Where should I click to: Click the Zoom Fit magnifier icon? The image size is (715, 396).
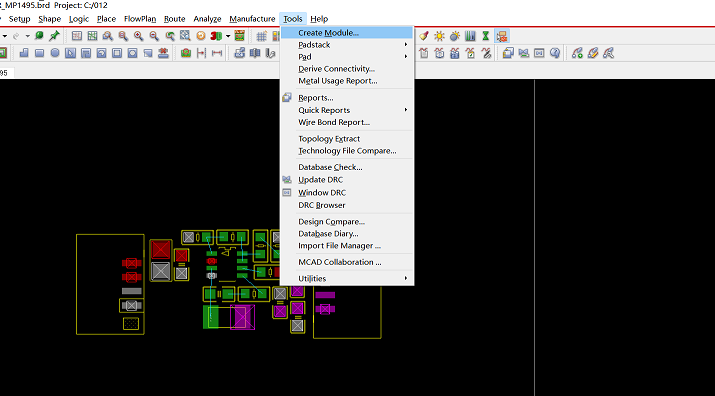pyautogui.click(x=123, y=36)
